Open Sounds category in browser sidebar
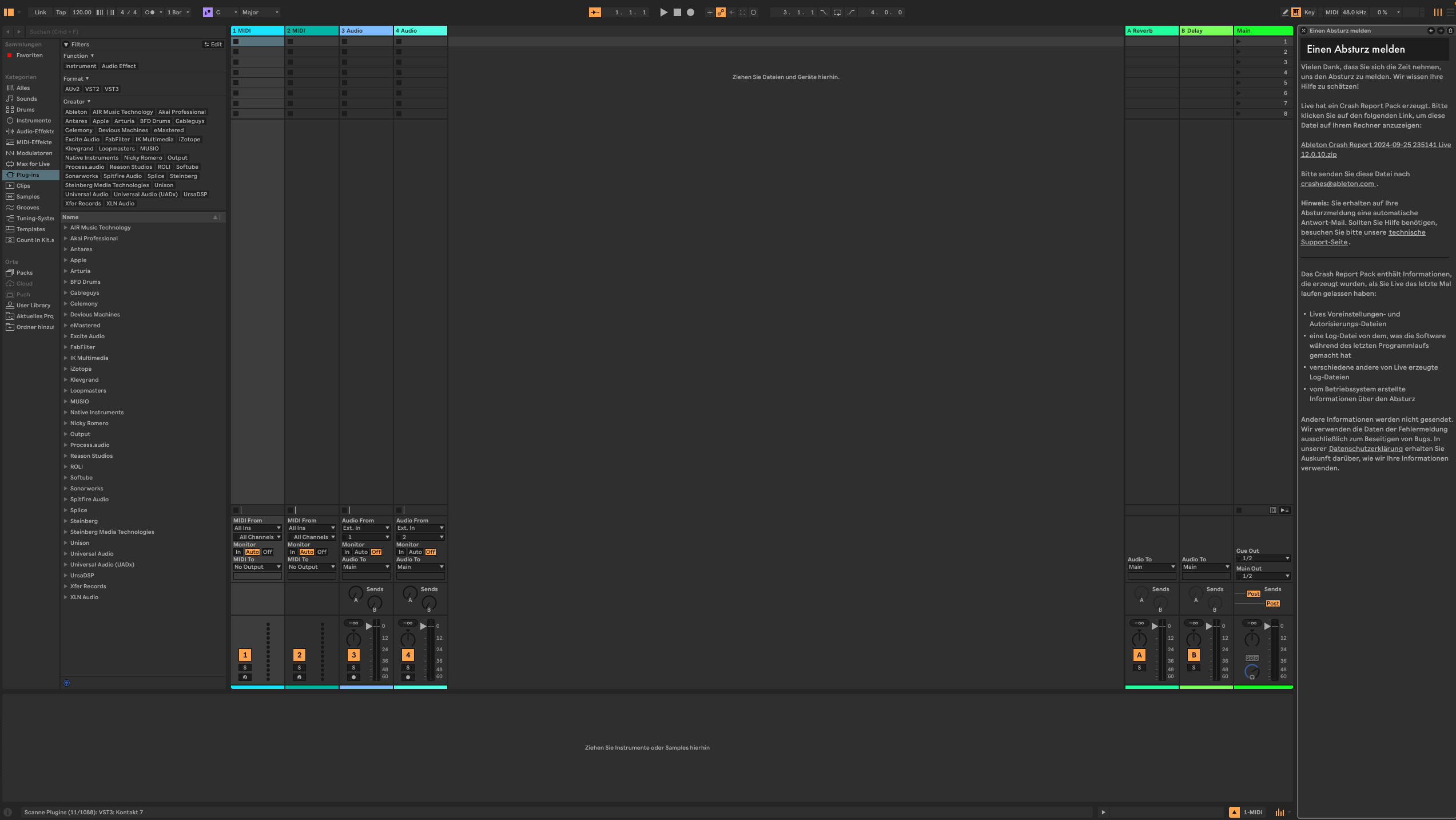 (x=26, y=98)
